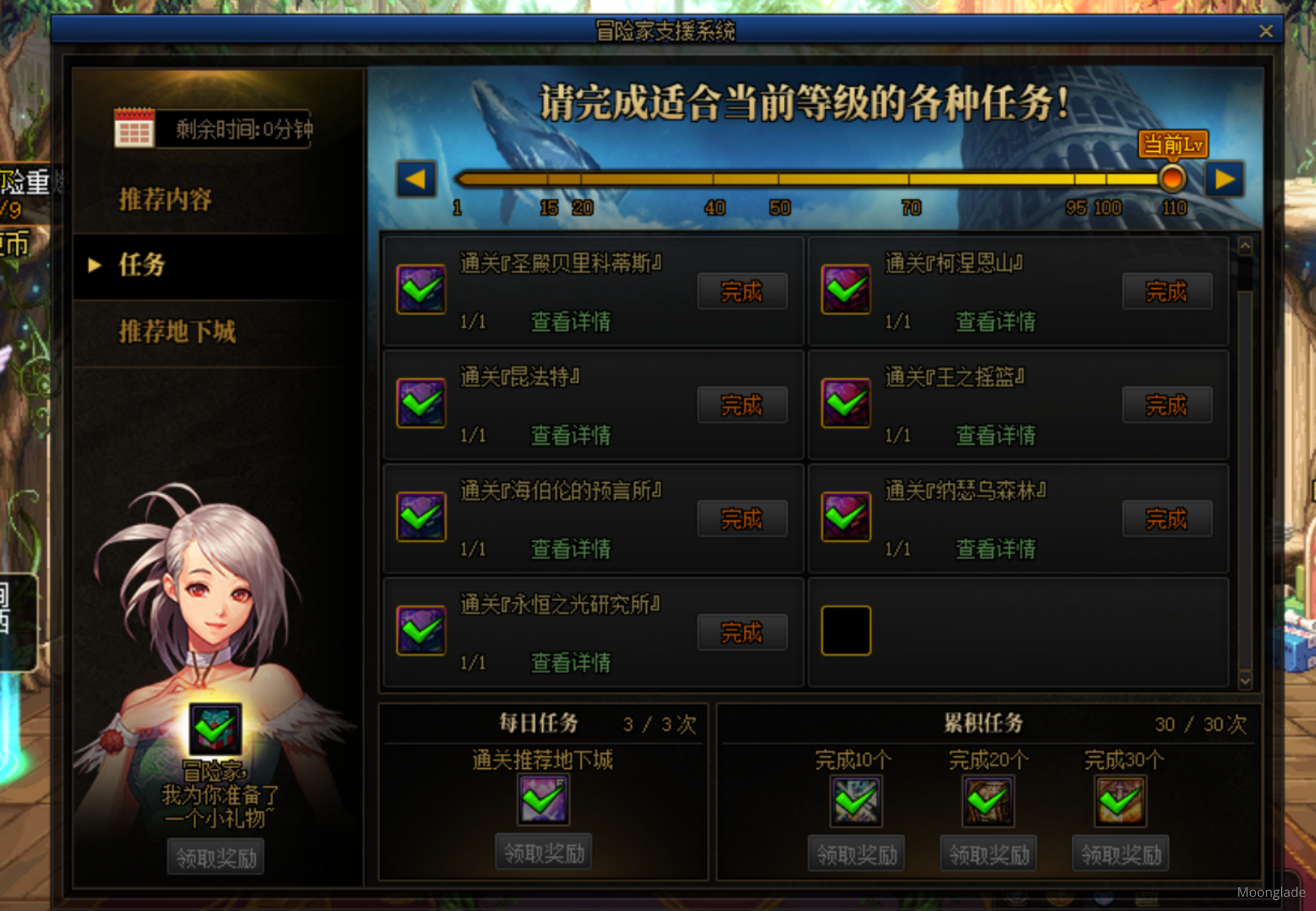Screen dimensions: 1316x911
Task: Close the 冒险家支援系统 window
Action: [x=1266, y=31]
